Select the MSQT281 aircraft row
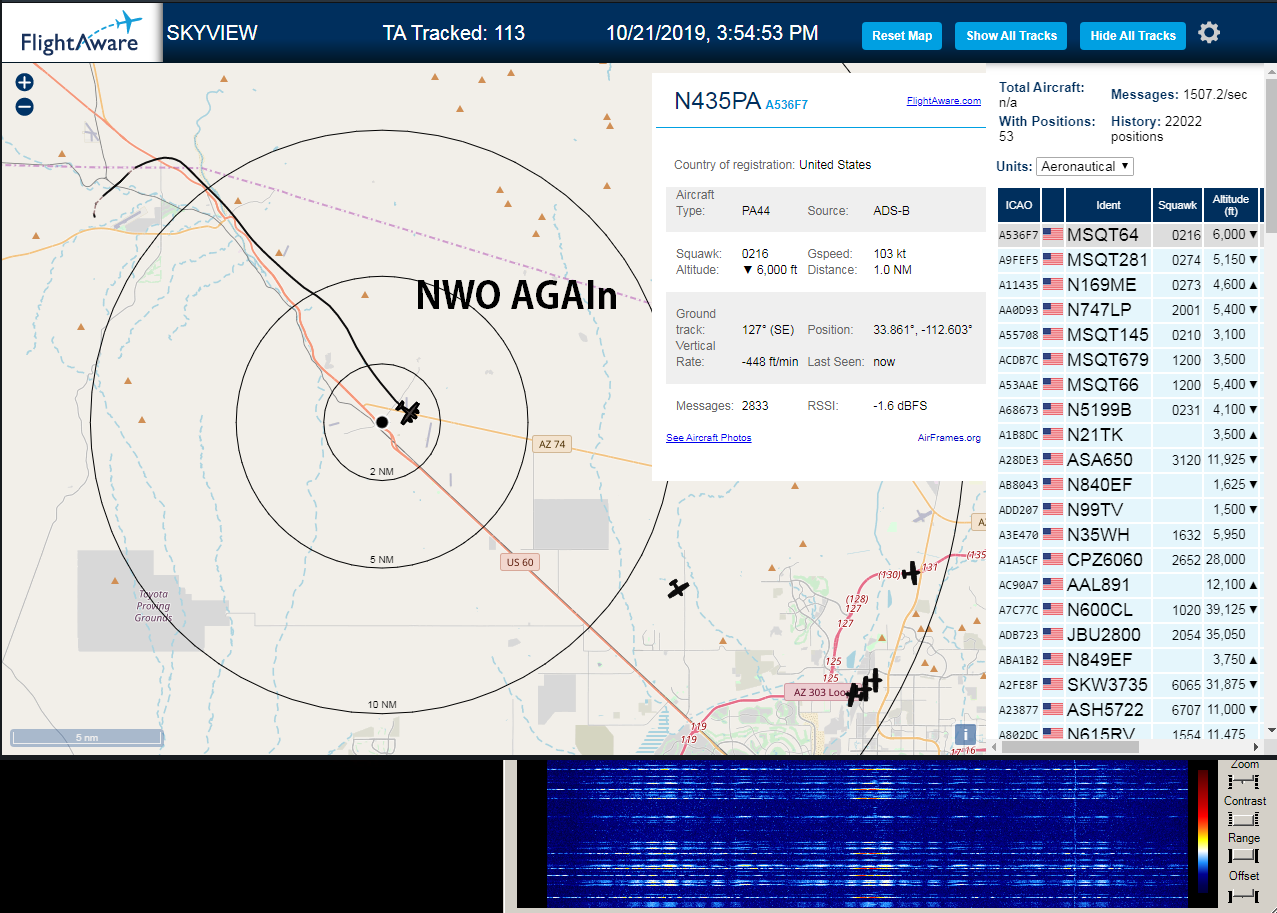Viewport: 1277px width, 913px height. 1129,259
